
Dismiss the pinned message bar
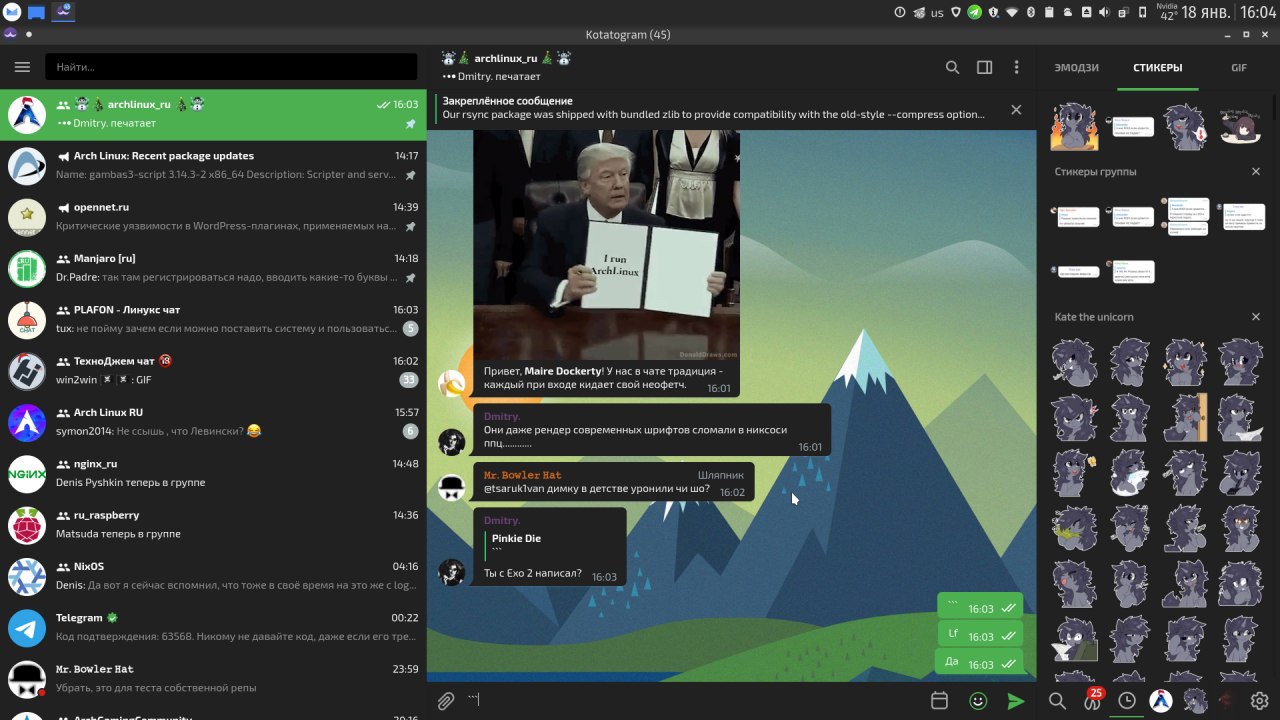point(1016,109)
